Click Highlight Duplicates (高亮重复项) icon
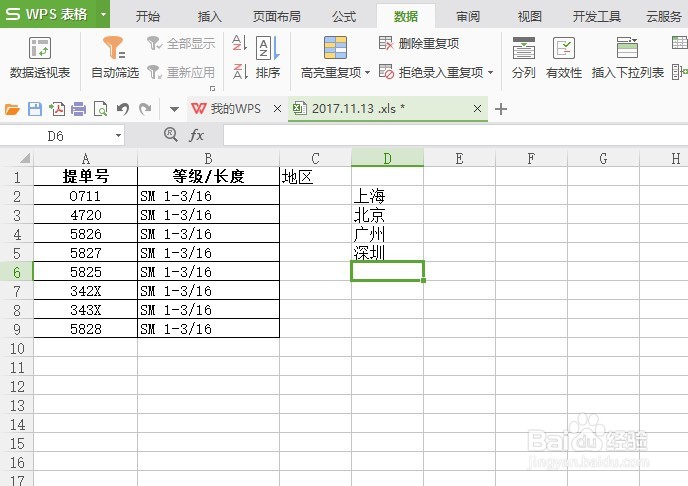 click(335, 47)
